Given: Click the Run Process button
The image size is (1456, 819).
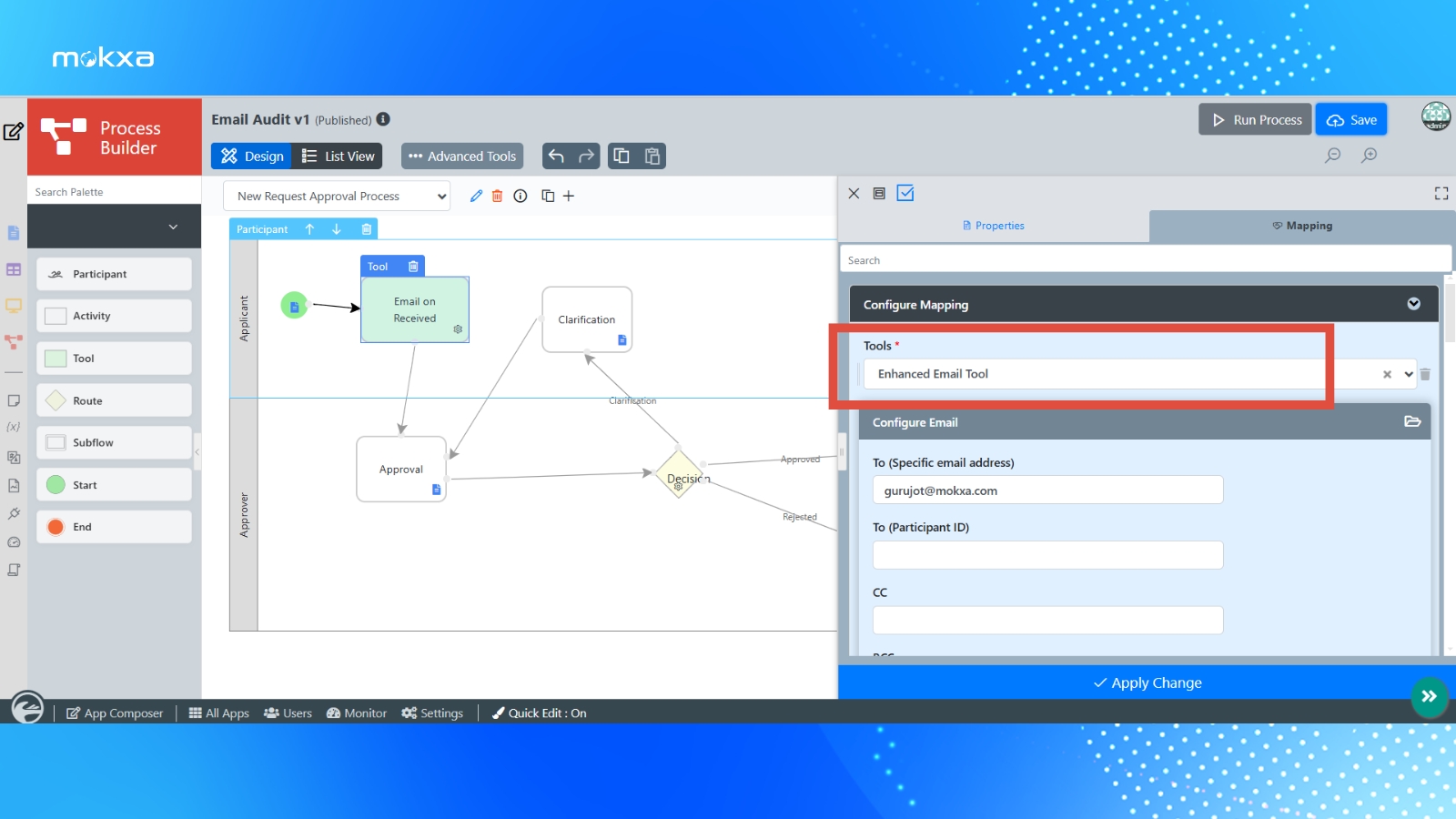Looking at the screenshot, I should pos(1256,120).
